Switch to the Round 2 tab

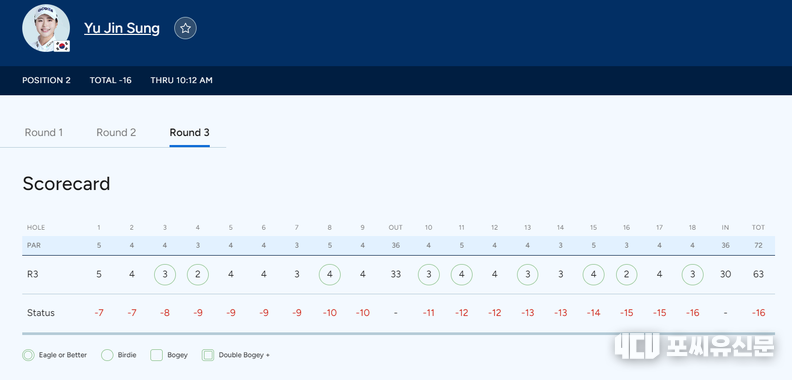pos(116,132)
